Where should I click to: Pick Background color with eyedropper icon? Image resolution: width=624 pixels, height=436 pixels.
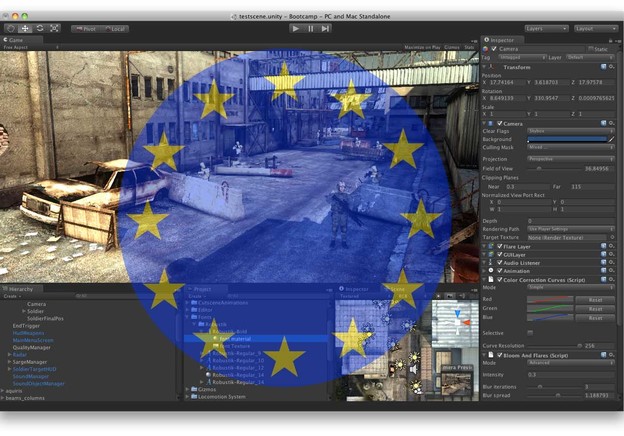click(611, 139)
